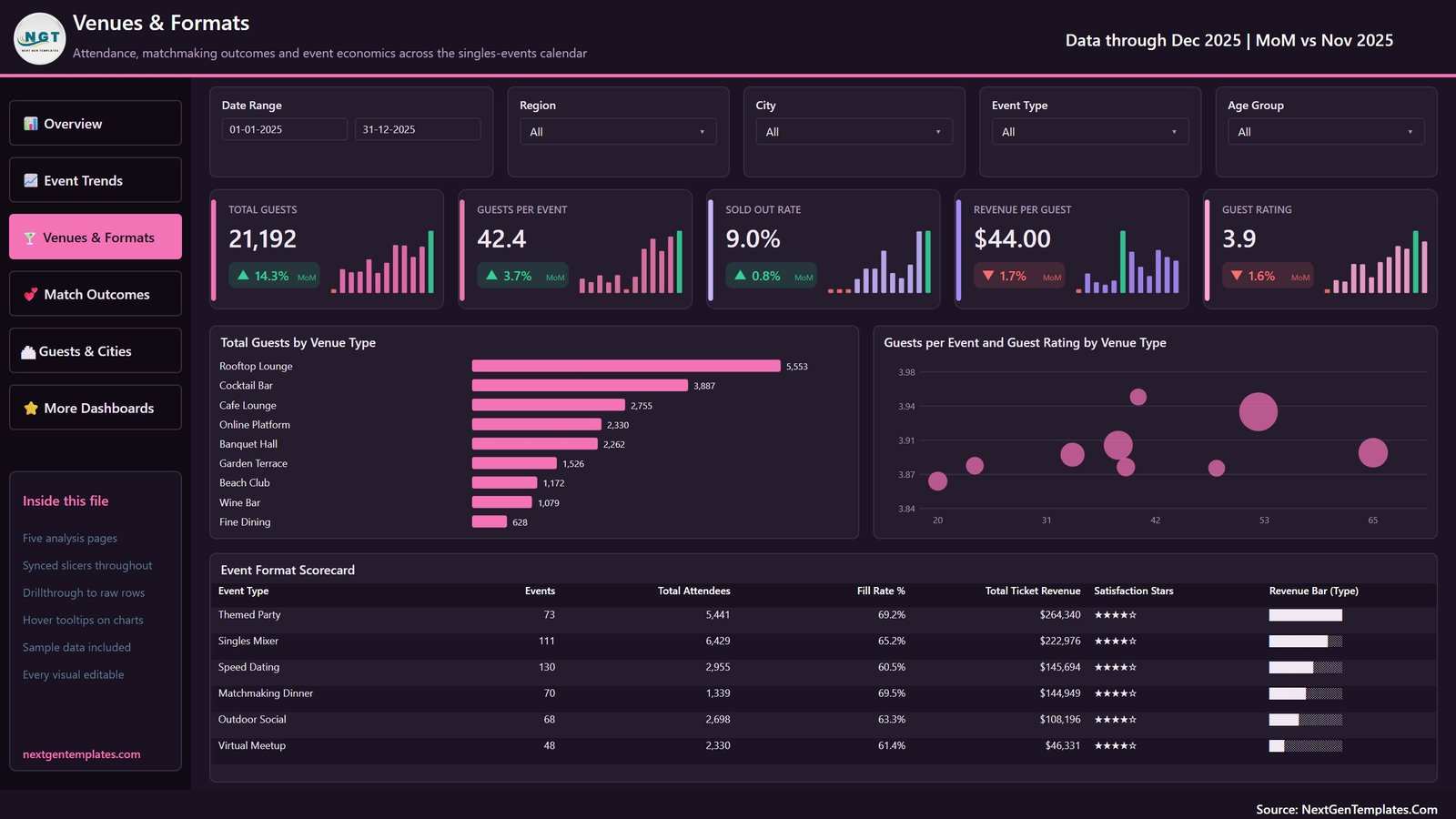Expand the City filter dropdown
1456x819 pixels.
tap(854, 132)
